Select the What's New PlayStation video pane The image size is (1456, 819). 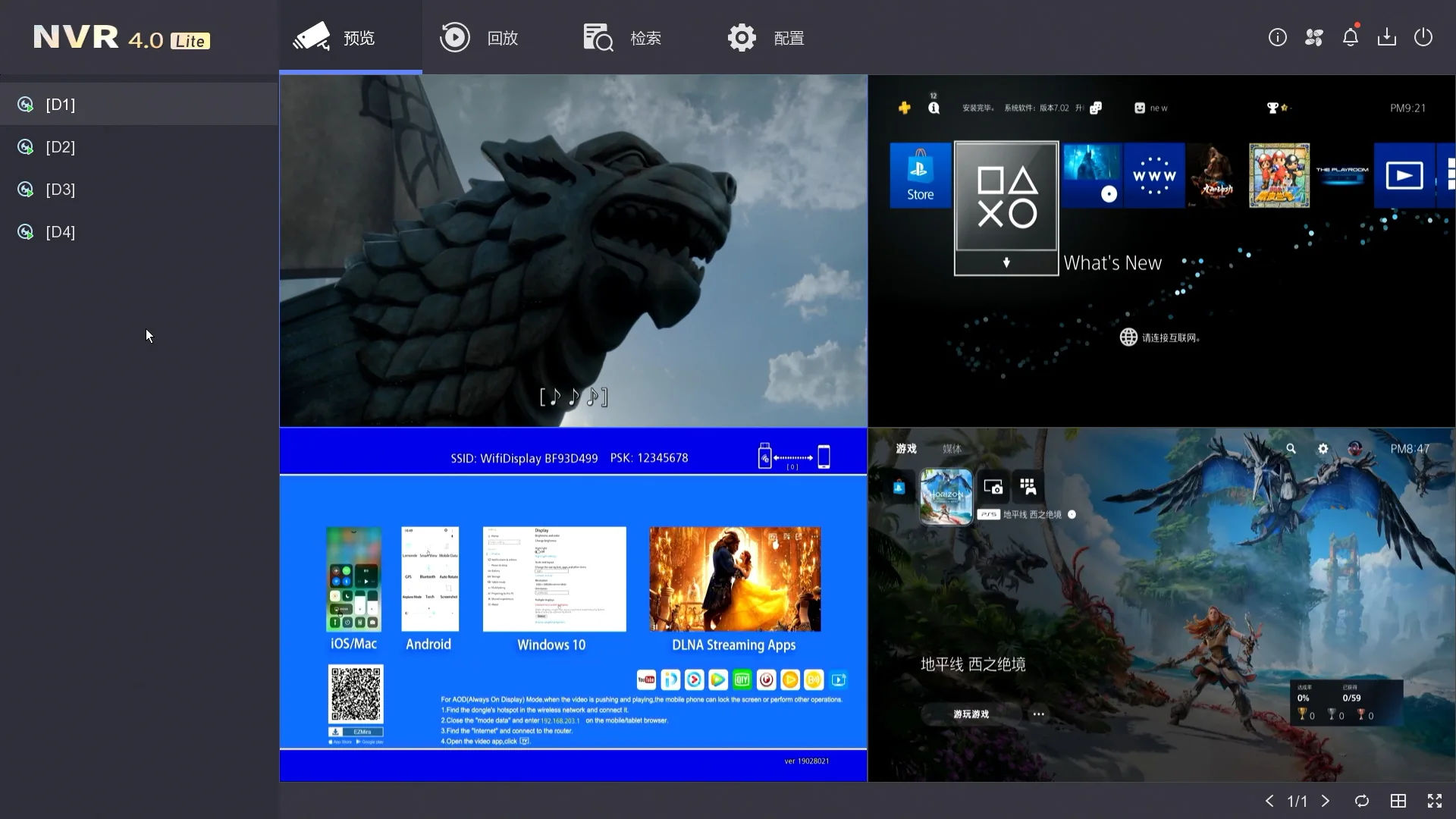click(x=1162, y=251)
